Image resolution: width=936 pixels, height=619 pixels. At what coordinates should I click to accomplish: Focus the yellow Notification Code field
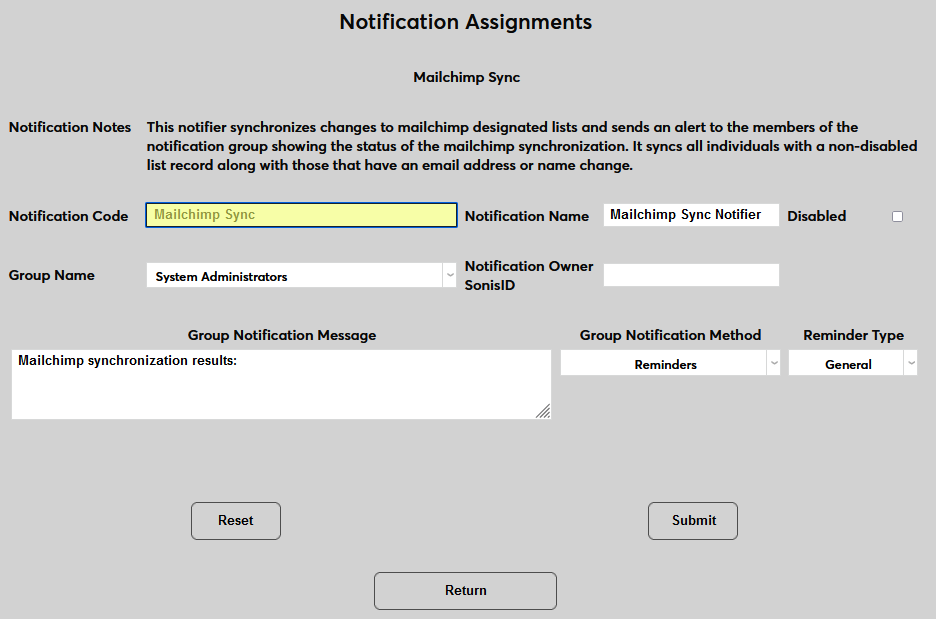[x=301, y=215]
